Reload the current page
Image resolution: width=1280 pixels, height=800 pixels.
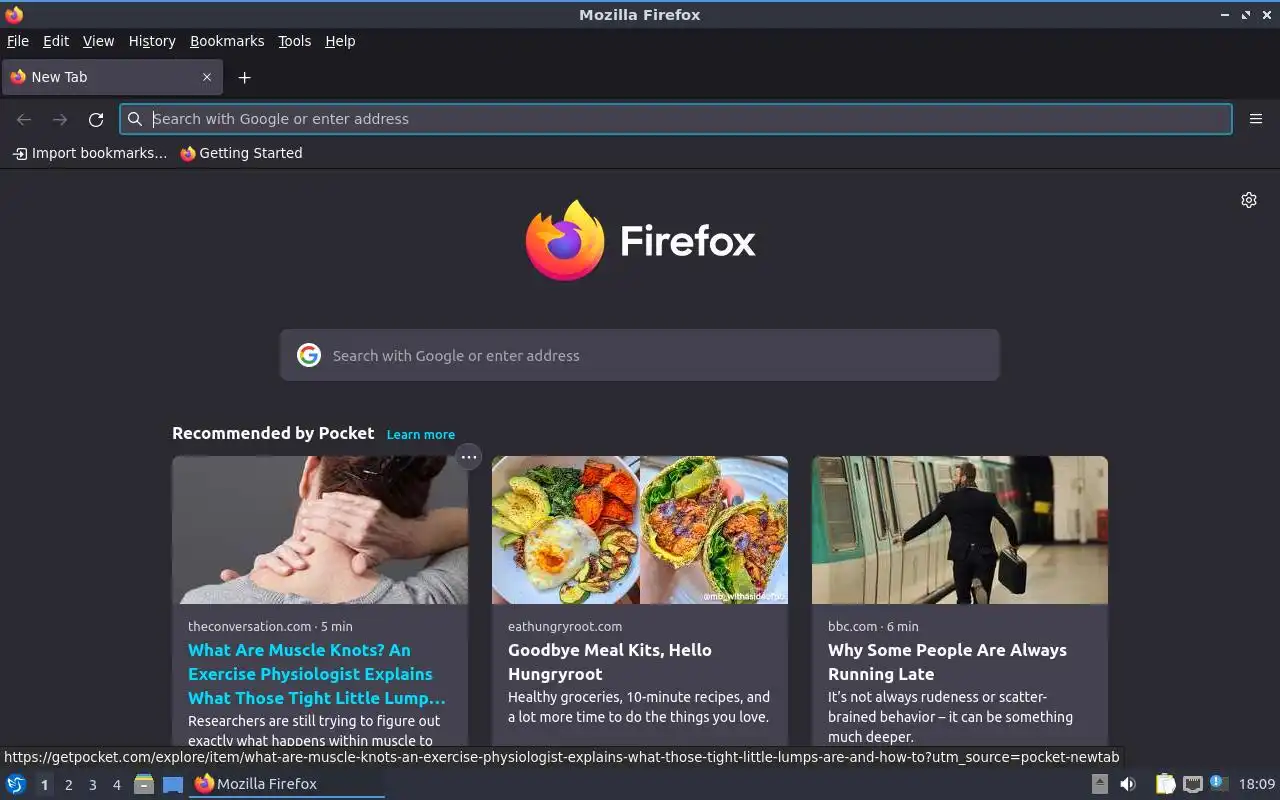[x=96, y=119]
